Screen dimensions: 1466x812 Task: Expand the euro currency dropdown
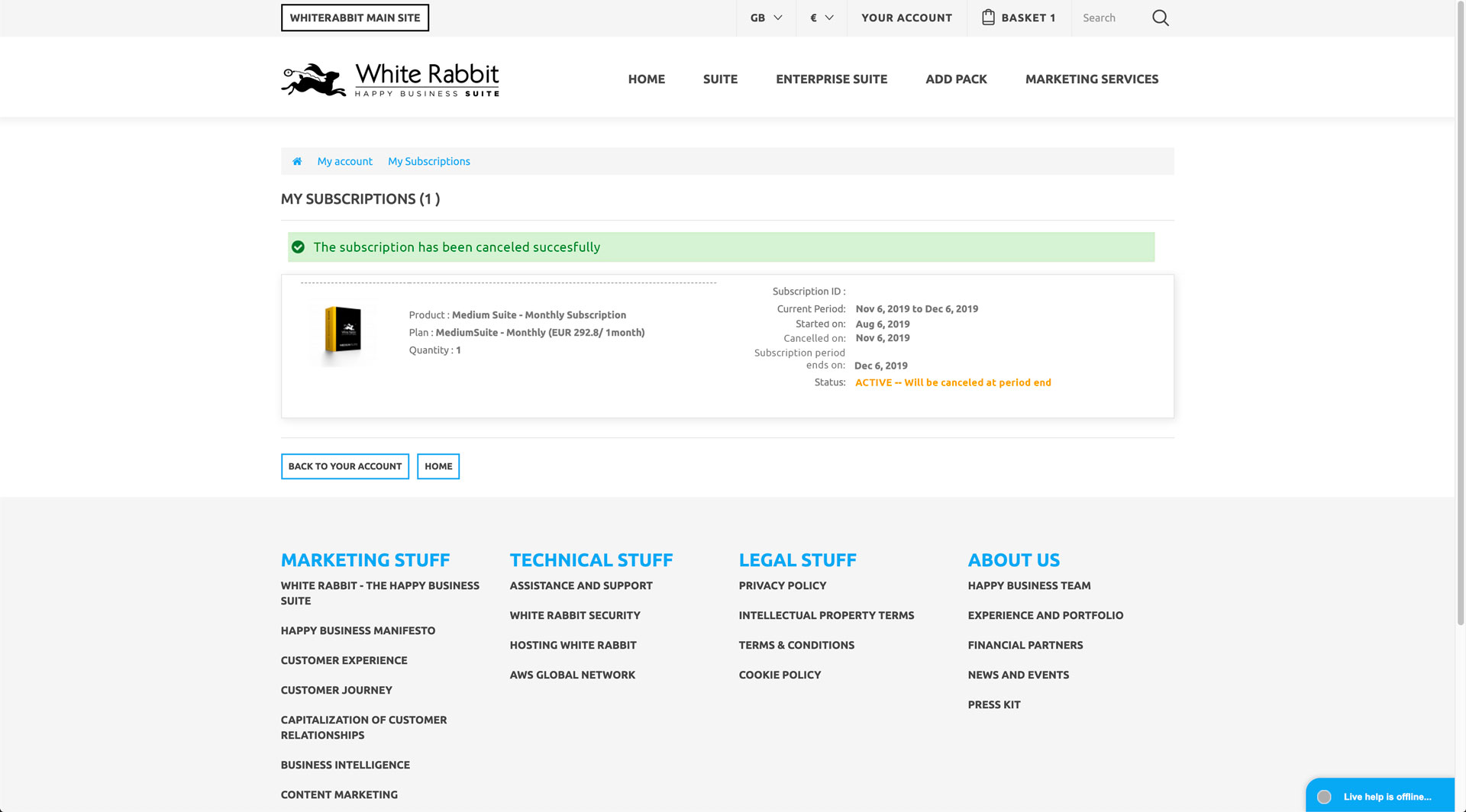point(822,18)
